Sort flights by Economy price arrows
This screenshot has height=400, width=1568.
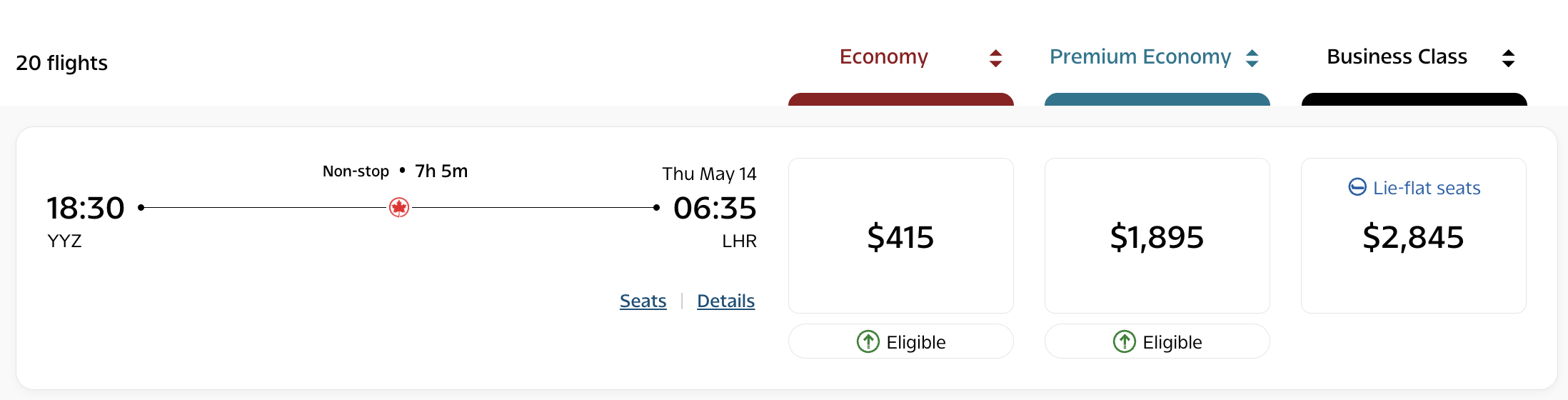click(x=995, y=58)
